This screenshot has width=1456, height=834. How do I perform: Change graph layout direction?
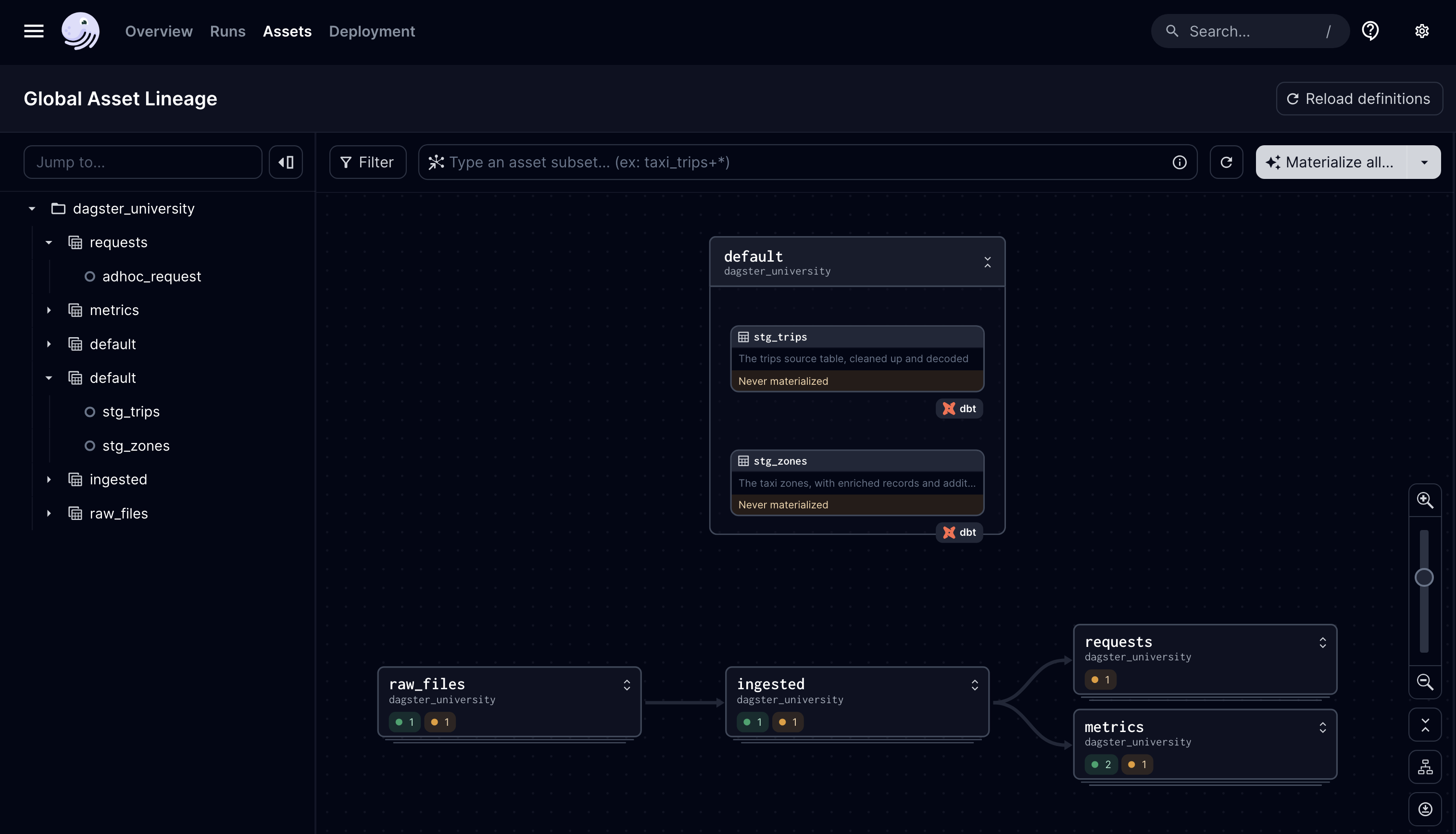[x=1425, y=767]
